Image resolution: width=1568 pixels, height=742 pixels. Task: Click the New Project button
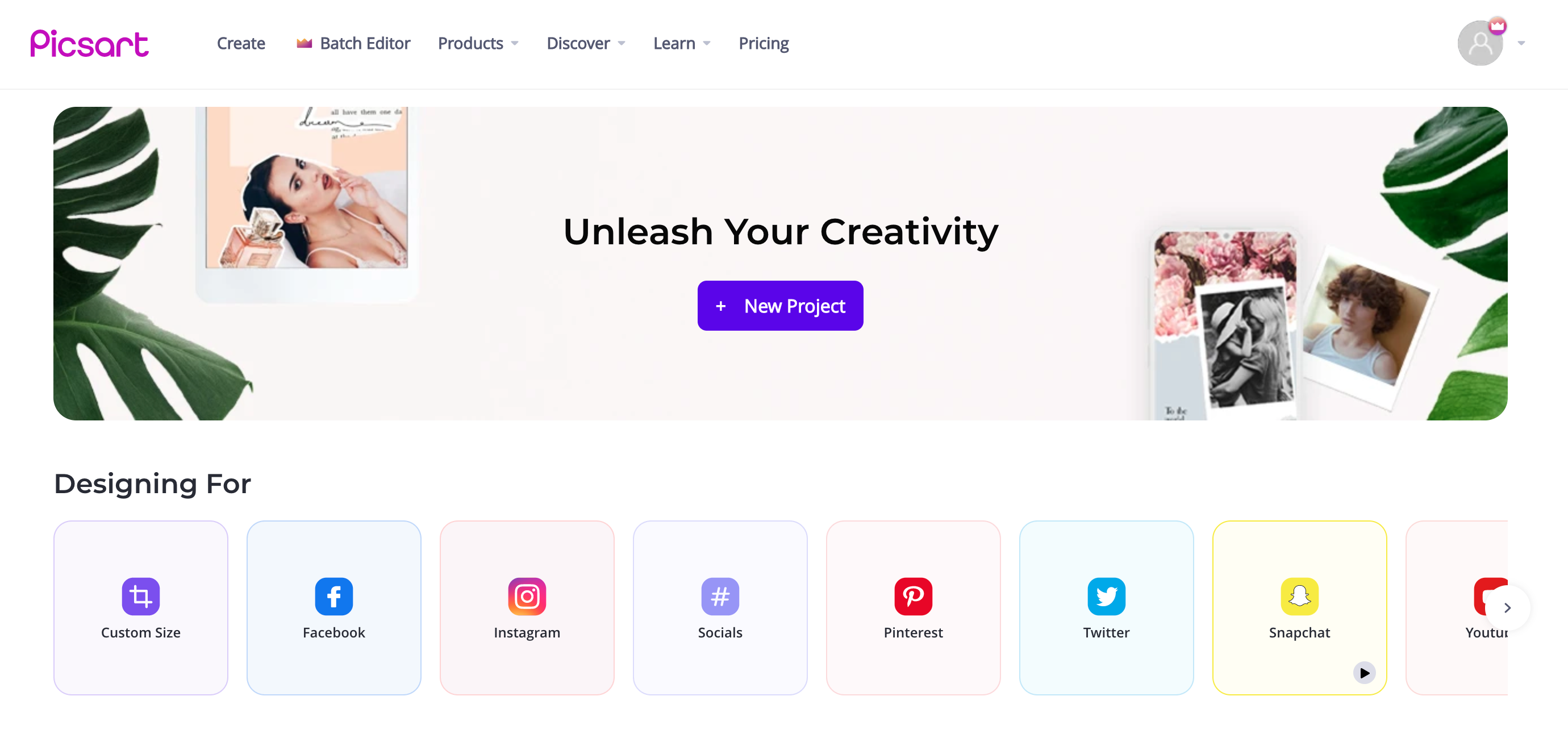tap(780, 305)
